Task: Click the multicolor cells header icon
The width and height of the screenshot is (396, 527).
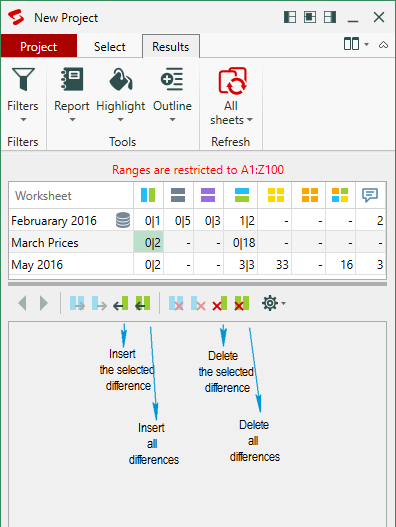Action: 340,195
